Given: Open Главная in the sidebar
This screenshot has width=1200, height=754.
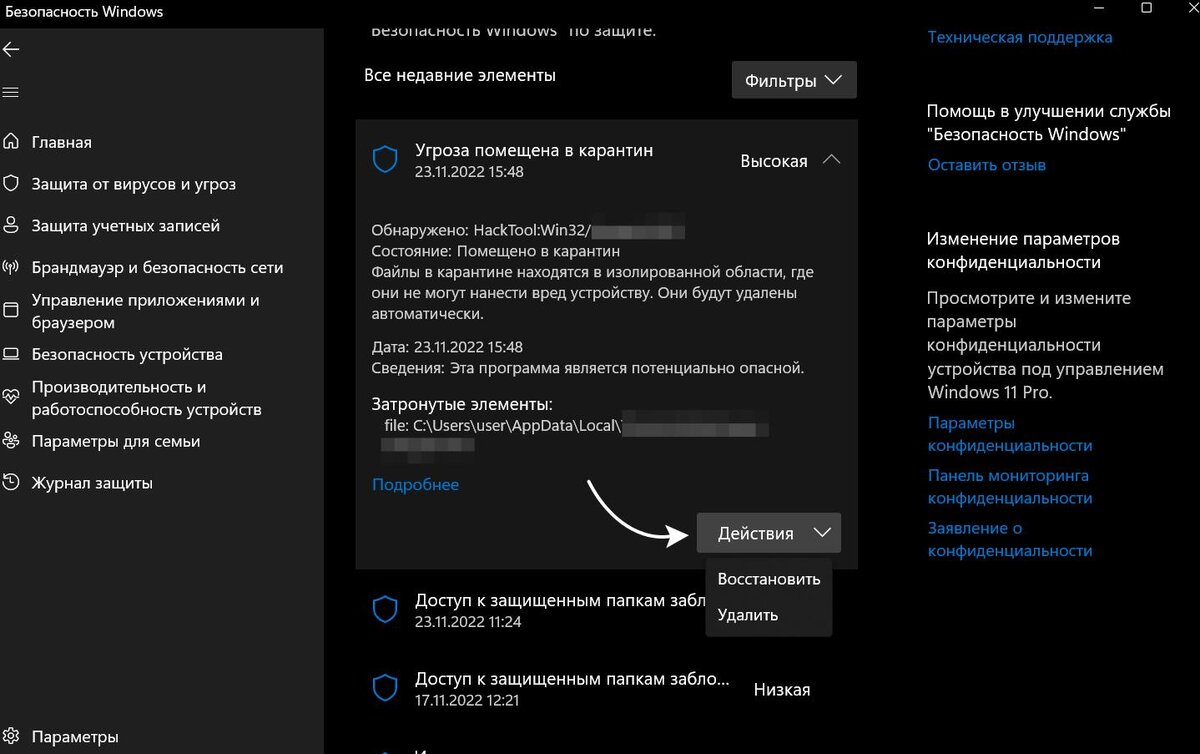Looking at the screenshot, I should pyautogui.click(x=61, y=142).
